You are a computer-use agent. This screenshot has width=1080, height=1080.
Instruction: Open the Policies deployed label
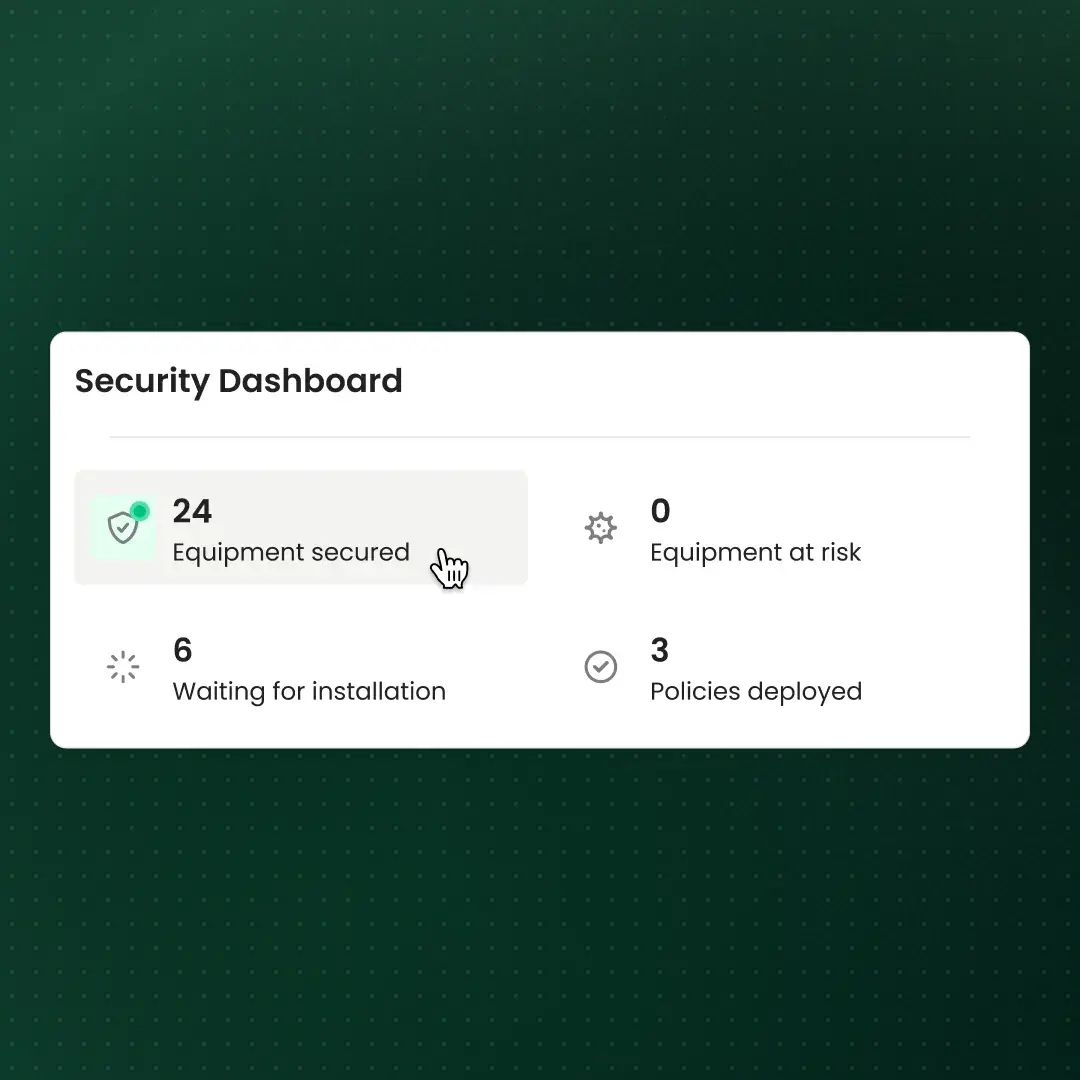coord(756,692)
